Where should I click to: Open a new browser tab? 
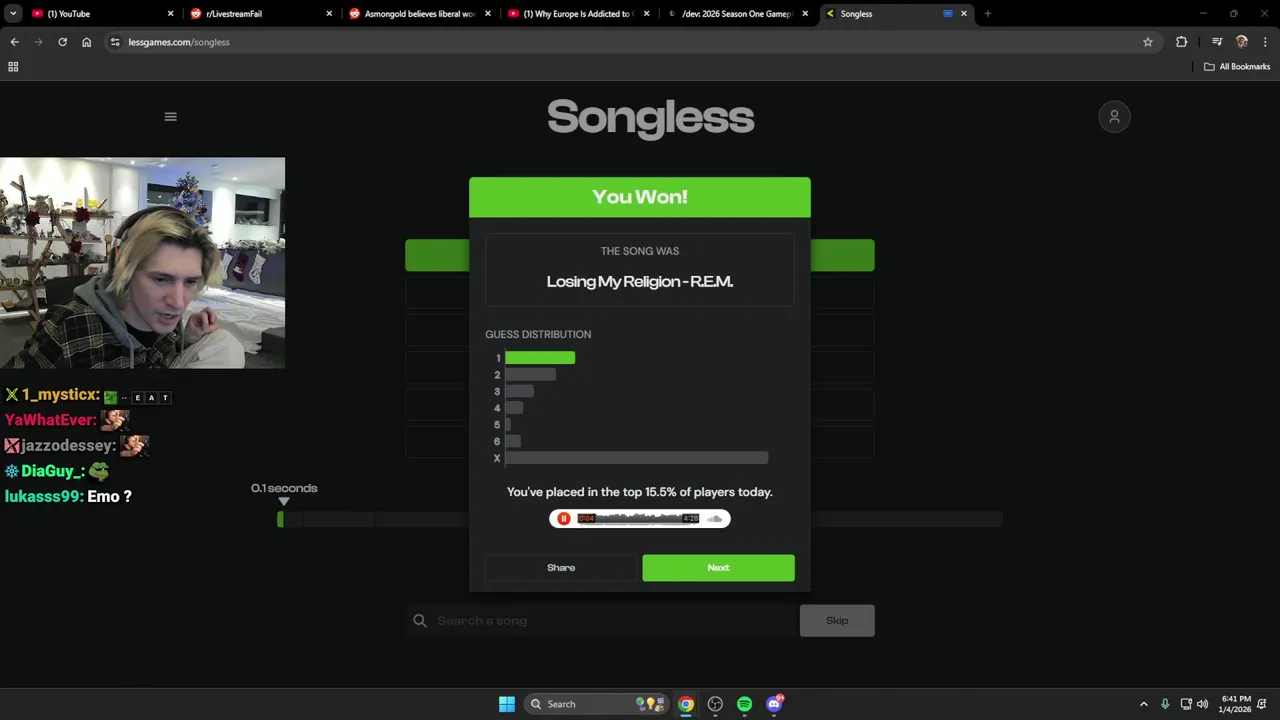coord(987,14)
